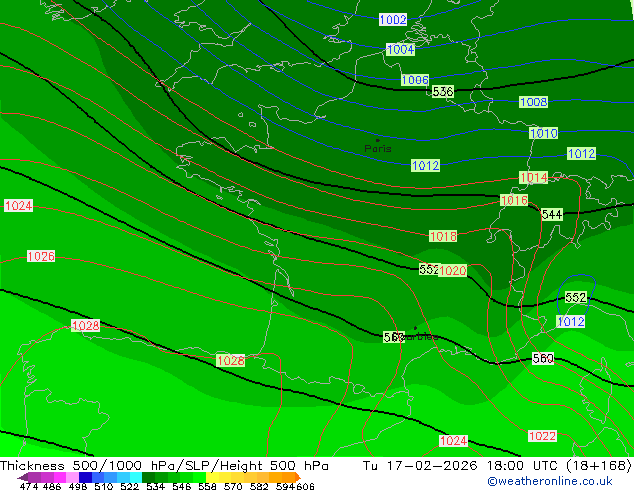Click the 570 legend value
The height and width of the screenshot is (490, 634).
[233, 486]
